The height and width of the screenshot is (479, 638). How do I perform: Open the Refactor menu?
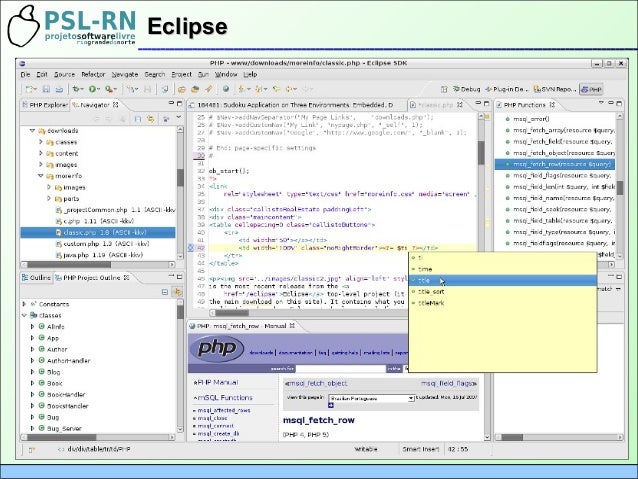pos(93,74)
